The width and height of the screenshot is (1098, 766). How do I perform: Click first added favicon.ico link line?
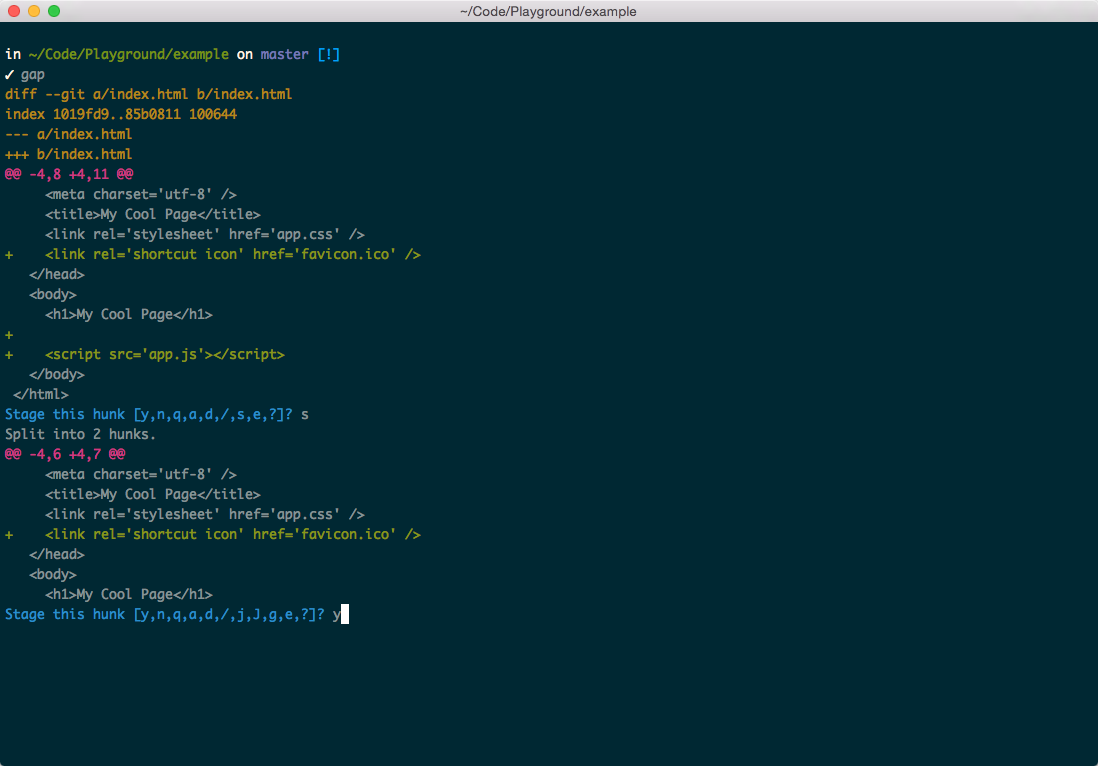[x=213, y=254]
